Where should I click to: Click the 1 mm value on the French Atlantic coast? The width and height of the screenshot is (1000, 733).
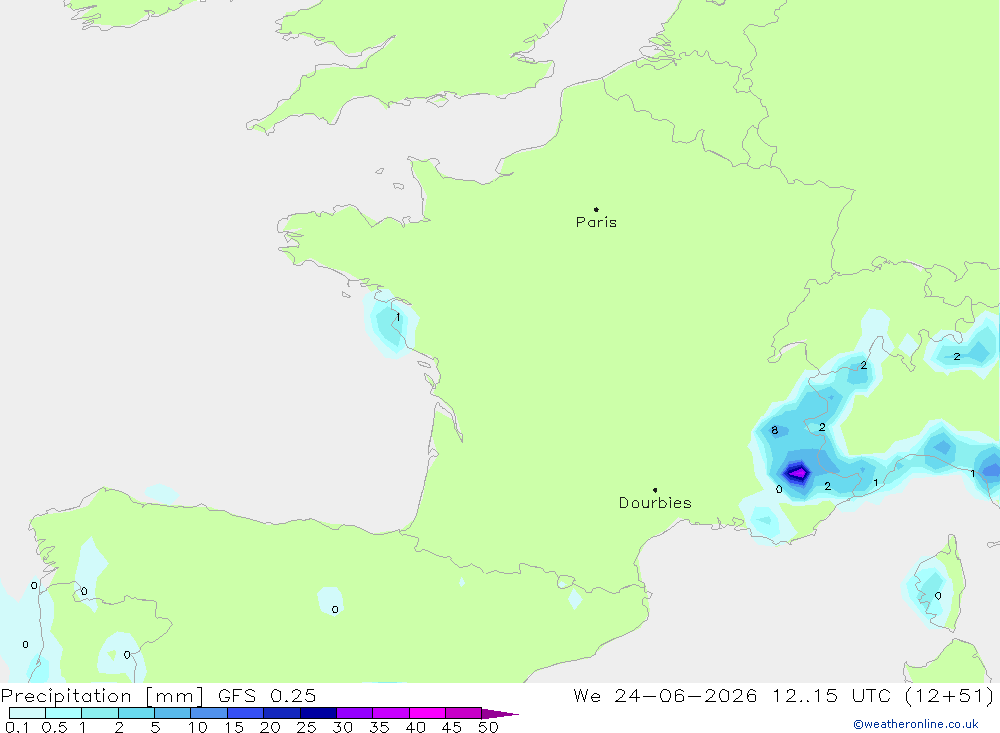click(398, 317)
